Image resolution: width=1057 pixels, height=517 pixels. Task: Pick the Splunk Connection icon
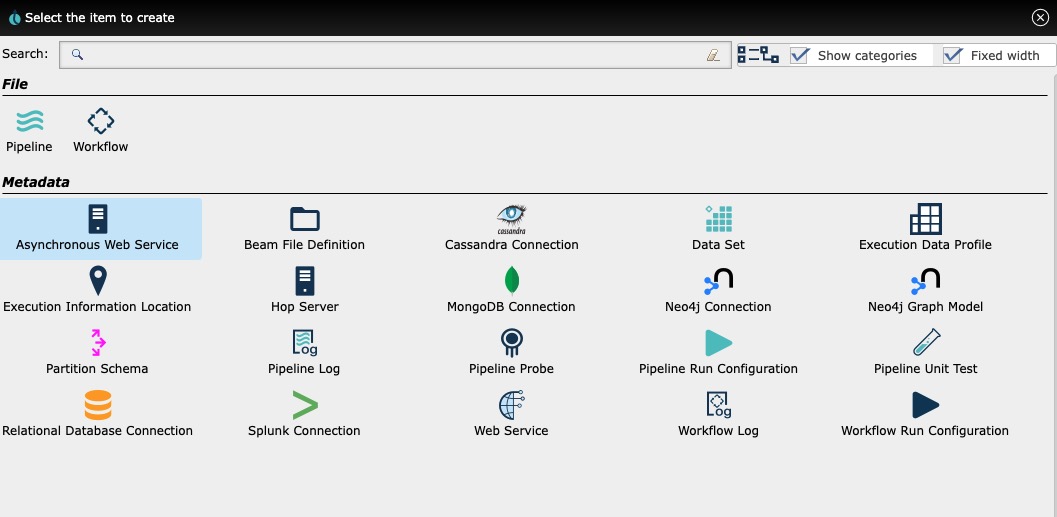(x=304, y=405)
